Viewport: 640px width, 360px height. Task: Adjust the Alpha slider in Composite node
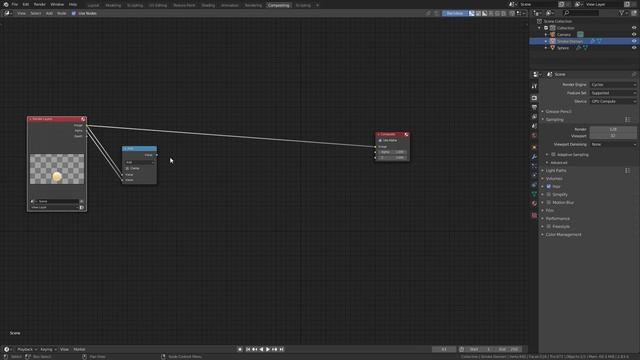(392, 152)
